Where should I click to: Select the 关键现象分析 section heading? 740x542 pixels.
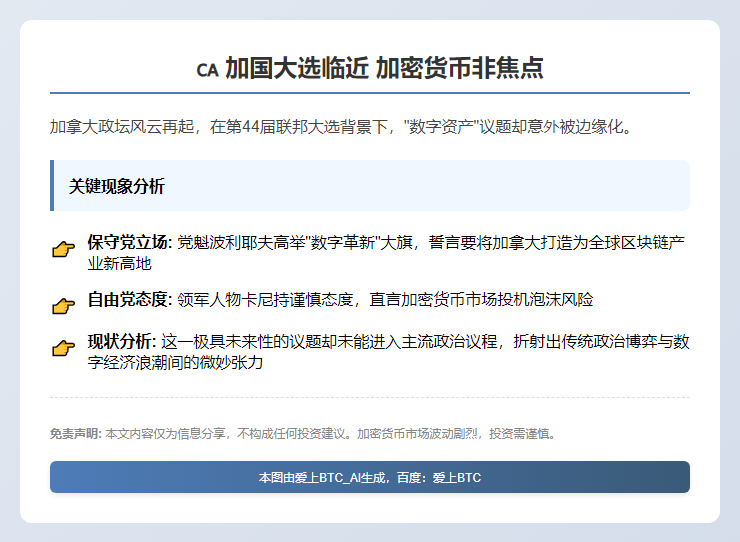(x=117, y=186)
